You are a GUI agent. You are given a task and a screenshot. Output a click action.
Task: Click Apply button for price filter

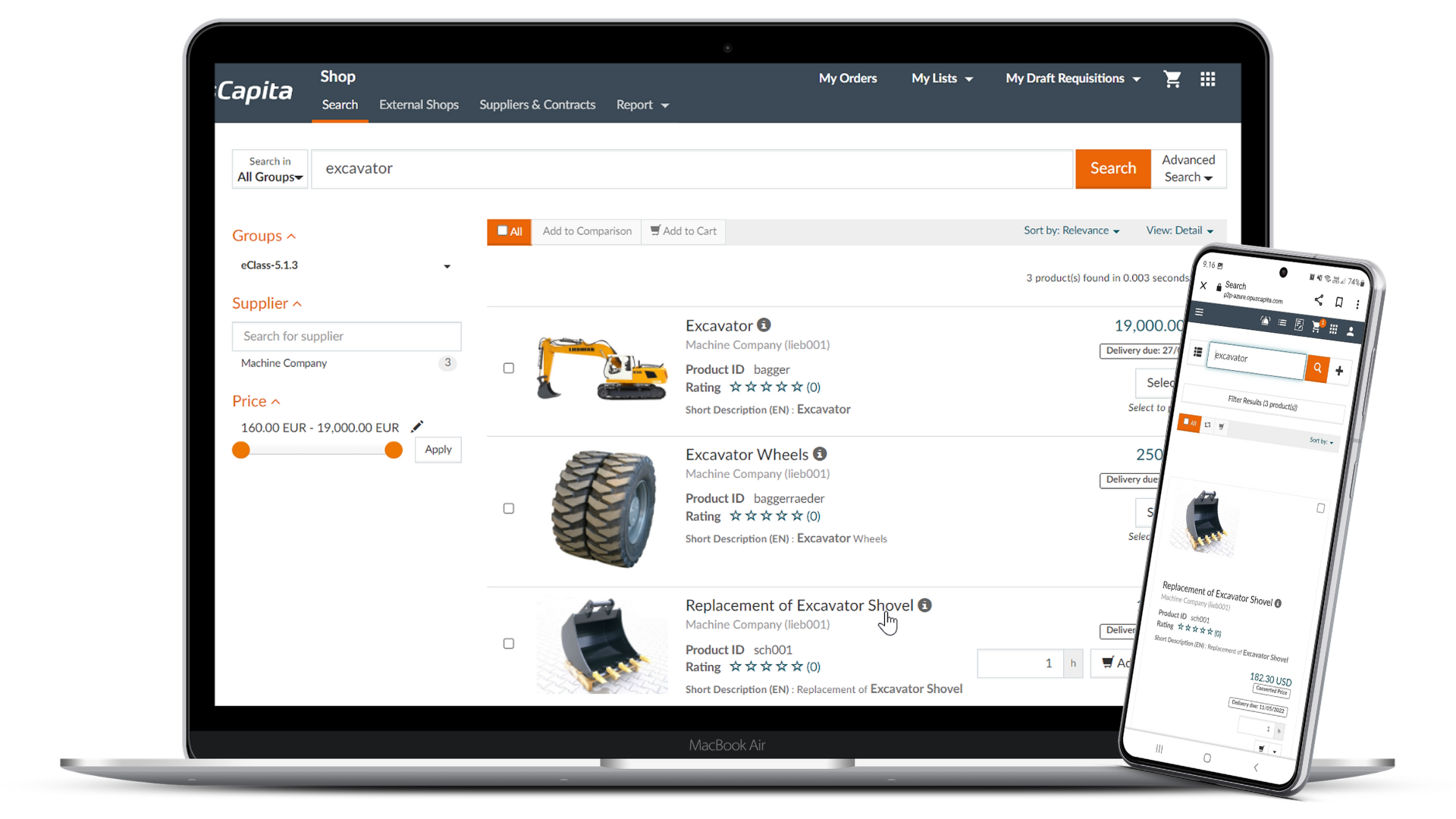tap(438, 450)
